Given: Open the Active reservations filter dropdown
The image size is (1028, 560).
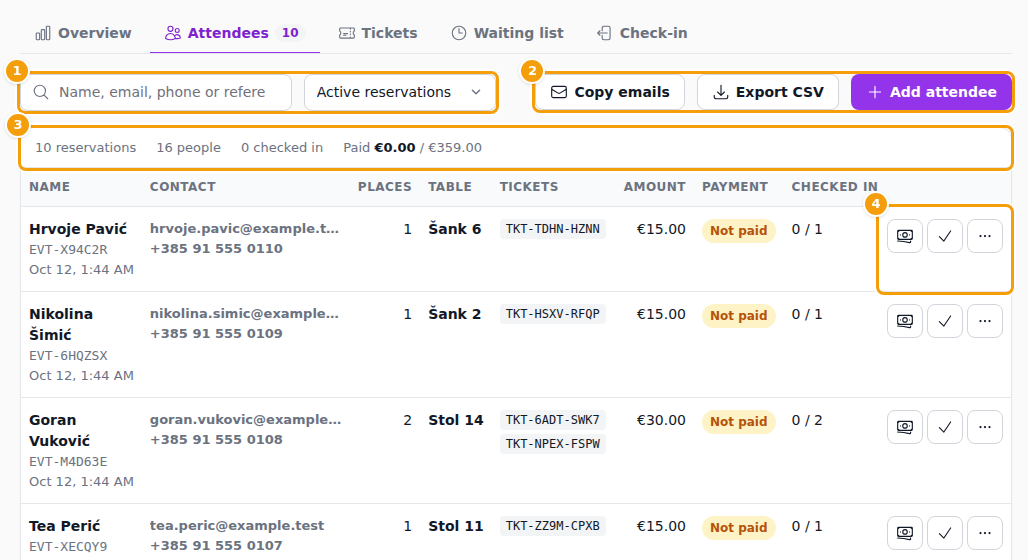Looking at the screenshot, I should 399,92.
